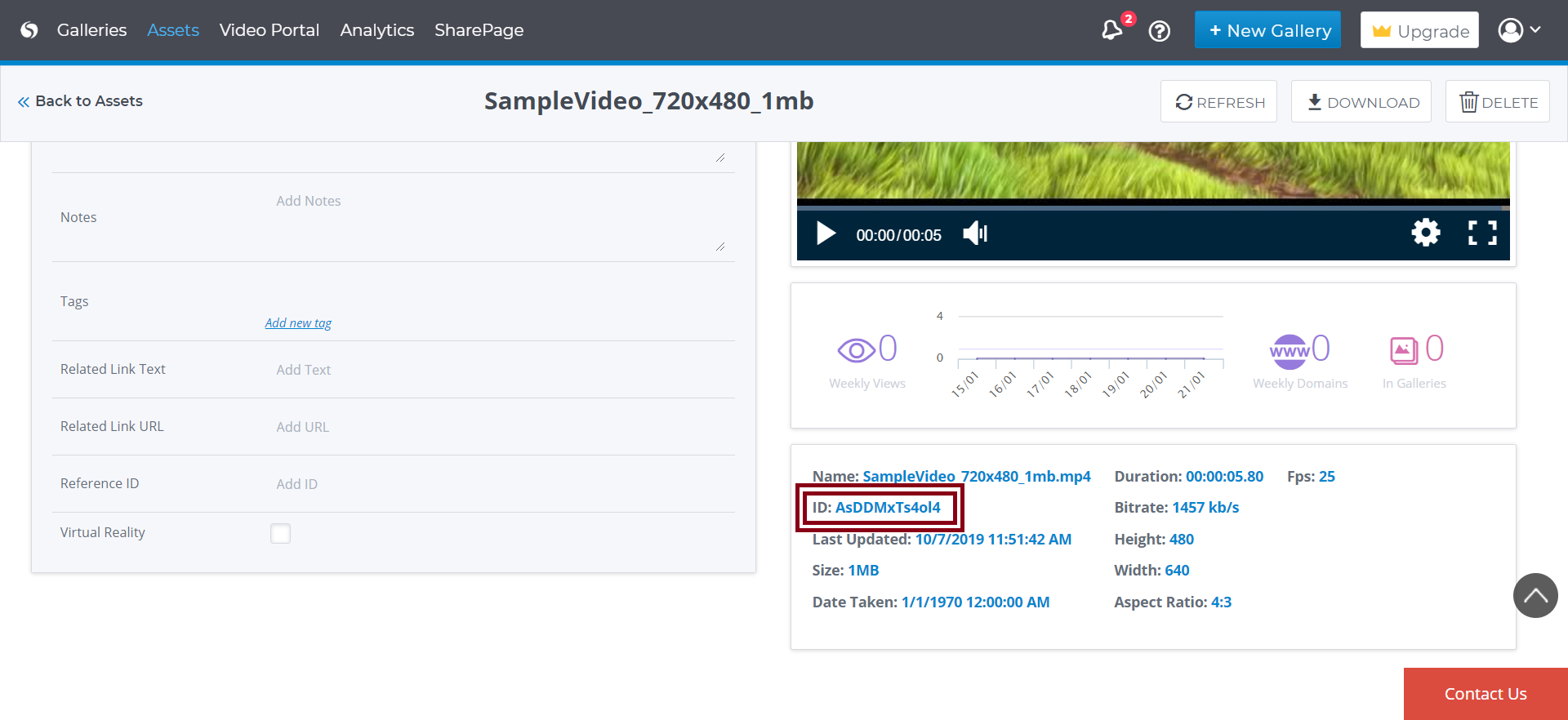Open the Galleries menu
The width and height of the screenshot is (1568, 720).
[91, 30]
